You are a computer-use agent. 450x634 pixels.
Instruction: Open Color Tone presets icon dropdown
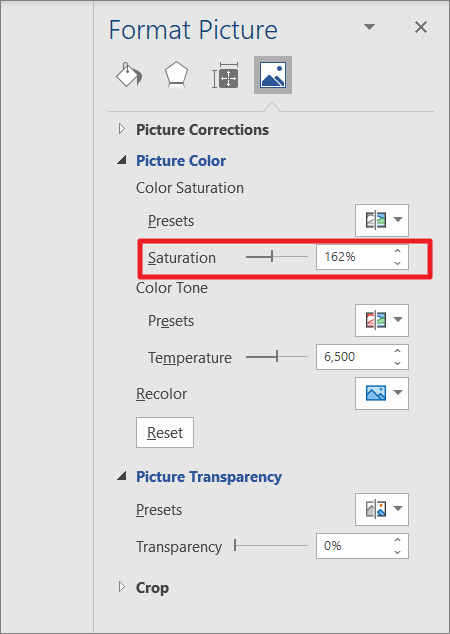[x=382, y=320]
